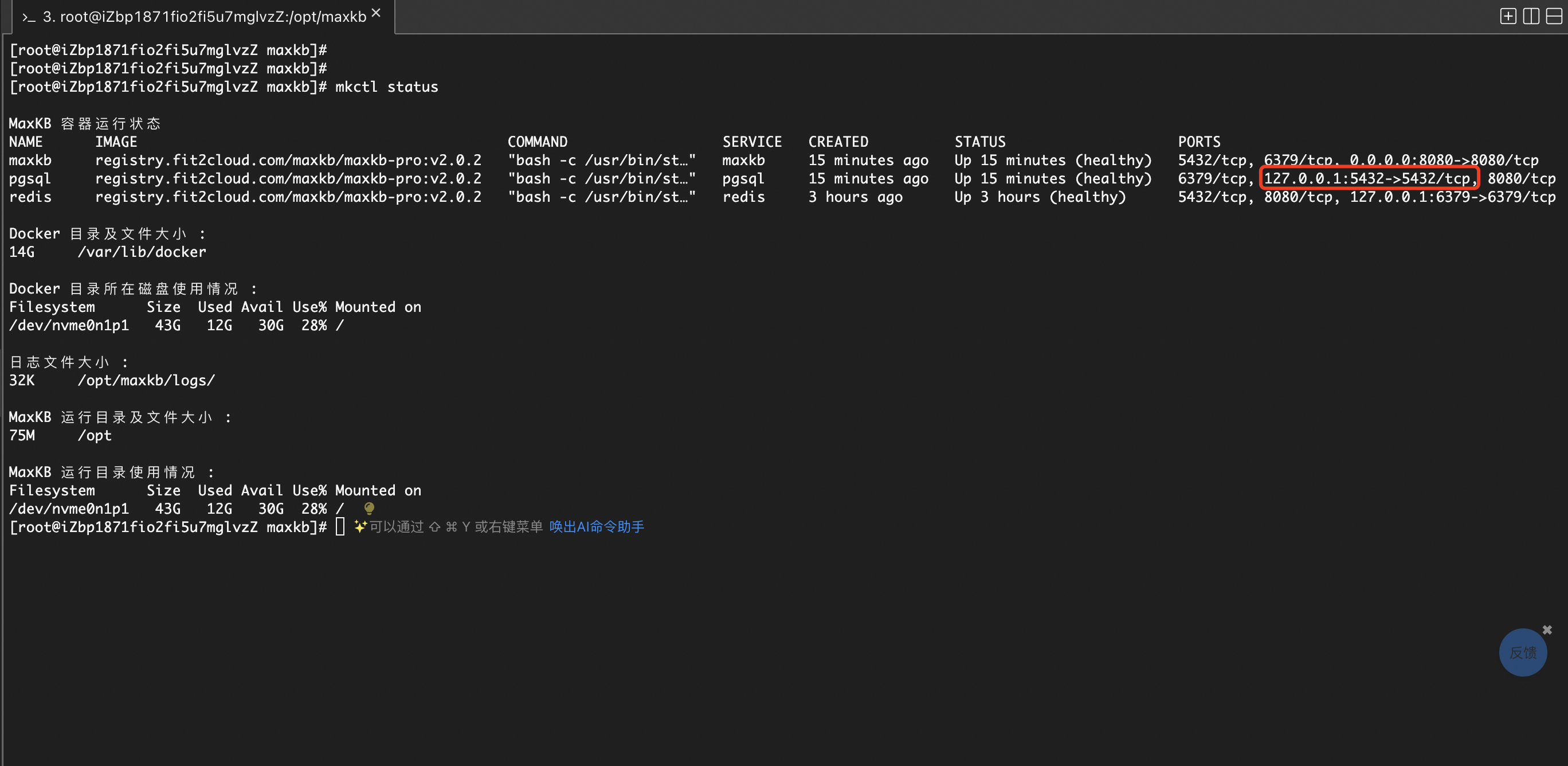Click the 127.0.0.1:6379->6379/tcp redis port mapping
The height and width of the screenshot is (766, 1568).
[x=1452, y=197]
